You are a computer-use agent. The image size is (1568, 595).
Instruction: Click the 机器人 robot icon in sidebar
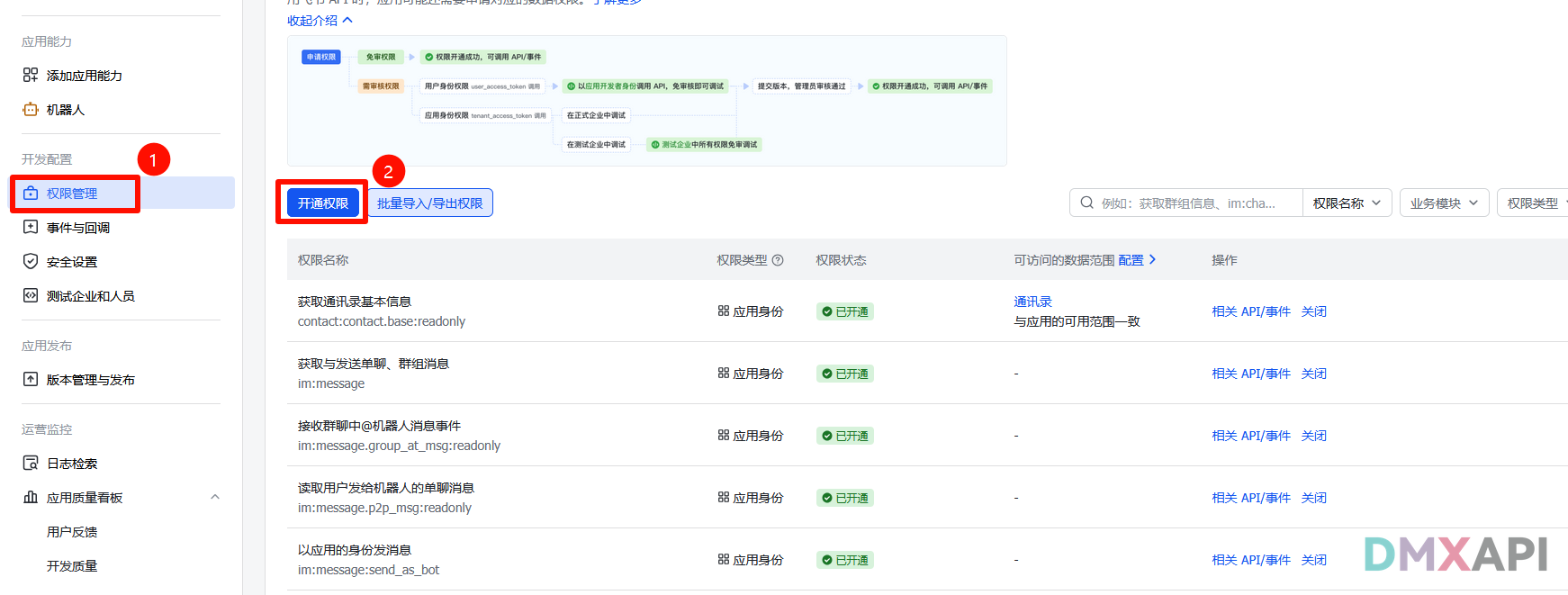tap(31, 110)
